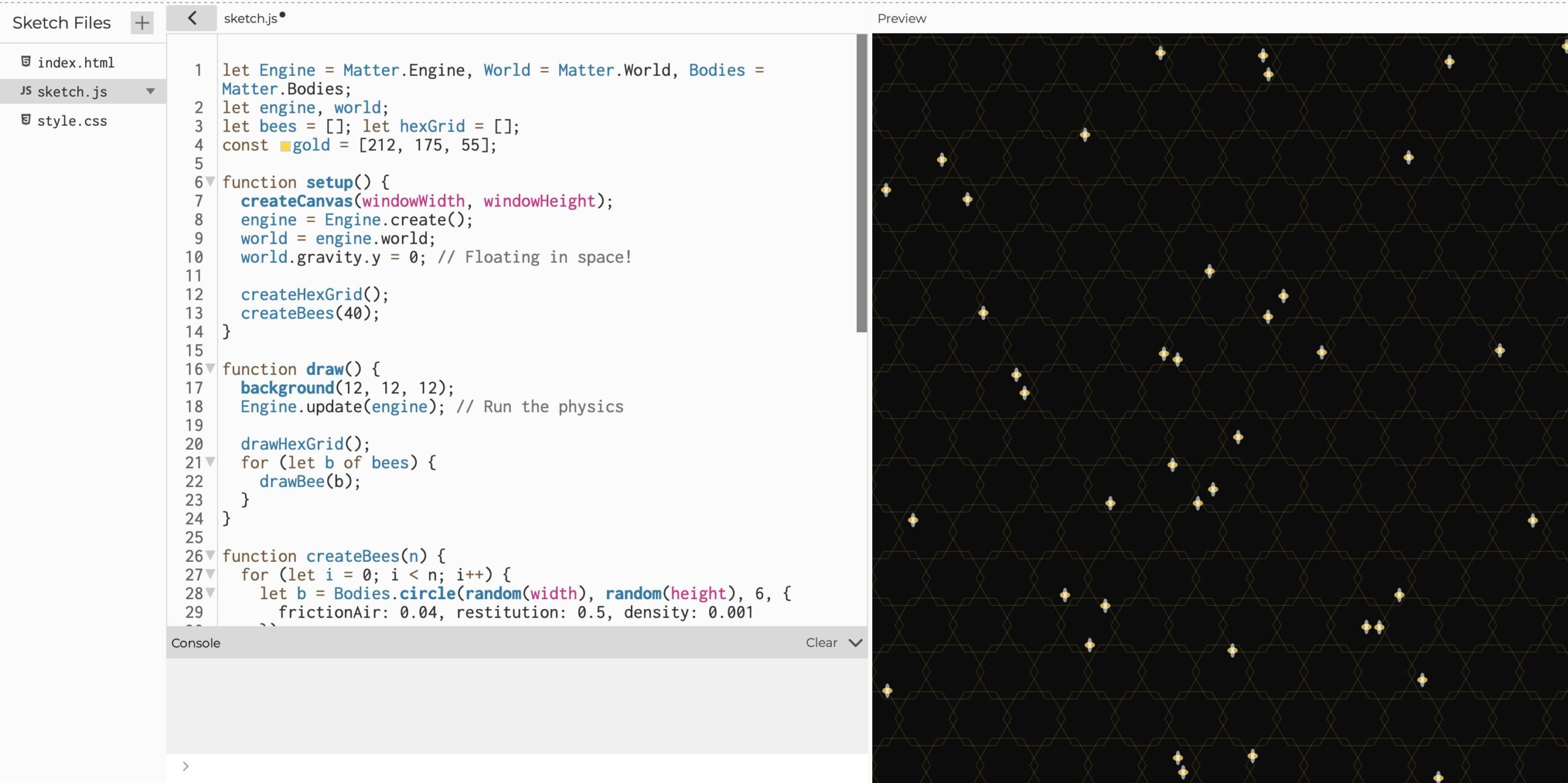
Task: Click the editor vertical scrollbar thumb
Action: coord(861,184)
